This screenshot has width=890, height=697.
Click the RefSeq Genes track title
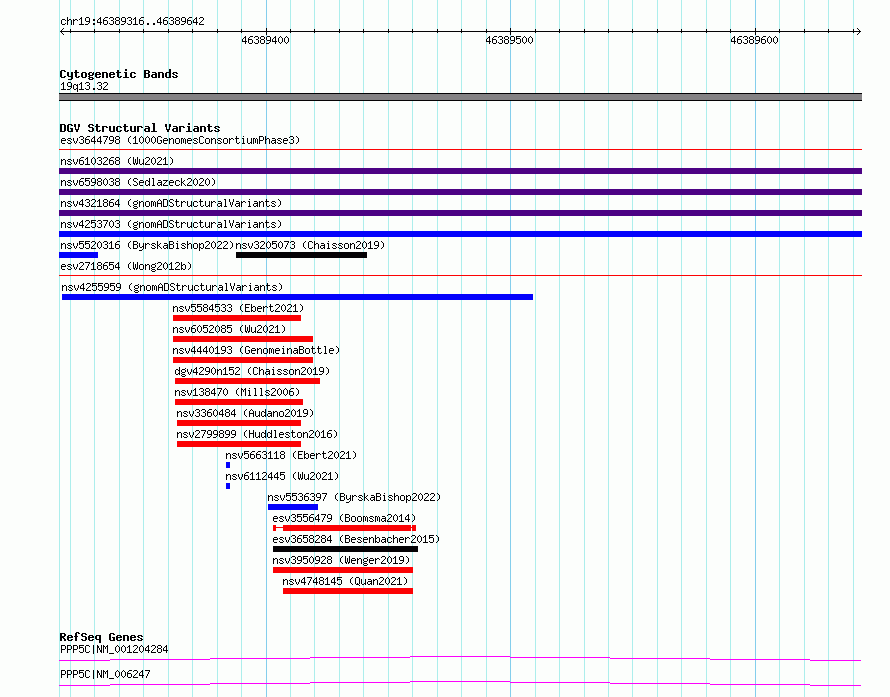[x=101, y=637]
